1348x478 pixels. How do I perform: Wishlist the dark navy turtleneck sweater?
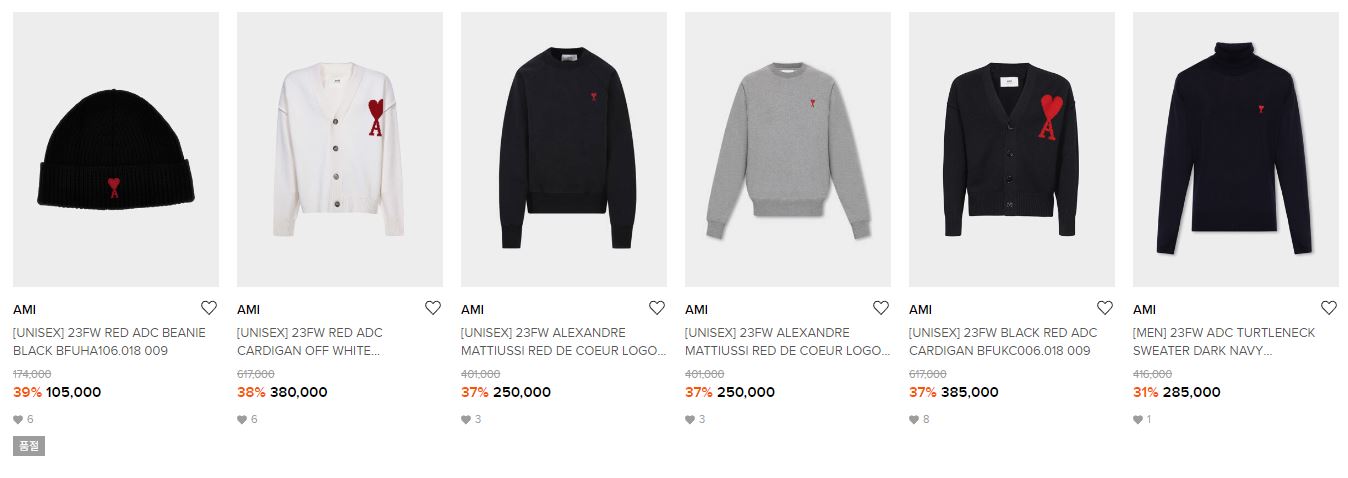coord(1328,308)
